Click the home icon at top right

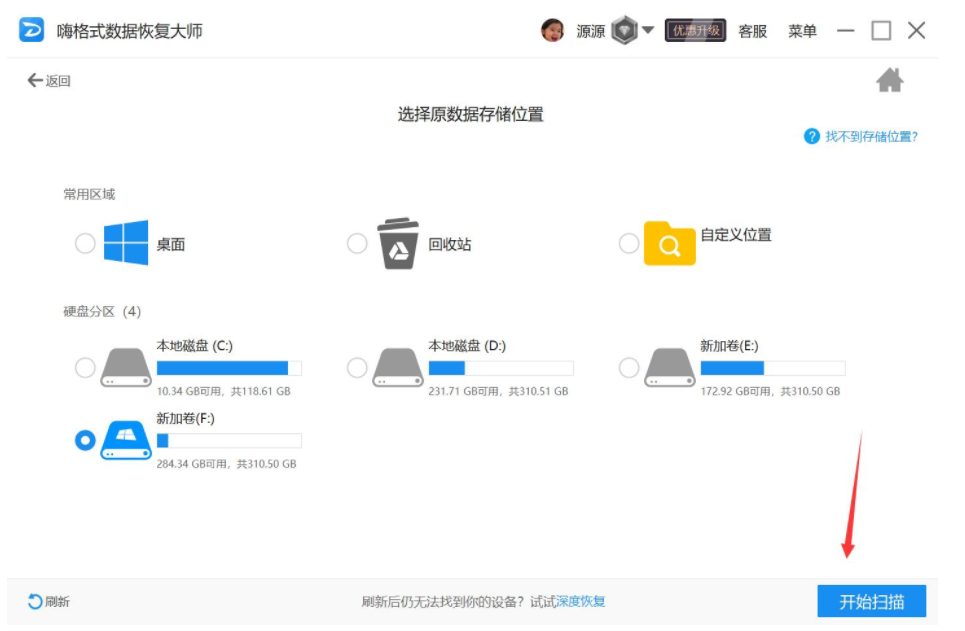[889, 81]
